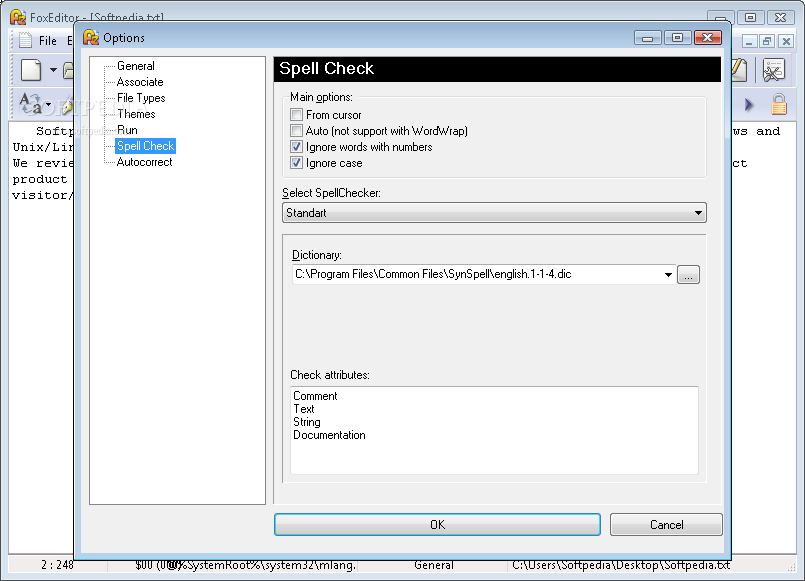Click the document icon beside File menu
The width and height of the screenshot is (805, 581).
click(x=25, y=40)
